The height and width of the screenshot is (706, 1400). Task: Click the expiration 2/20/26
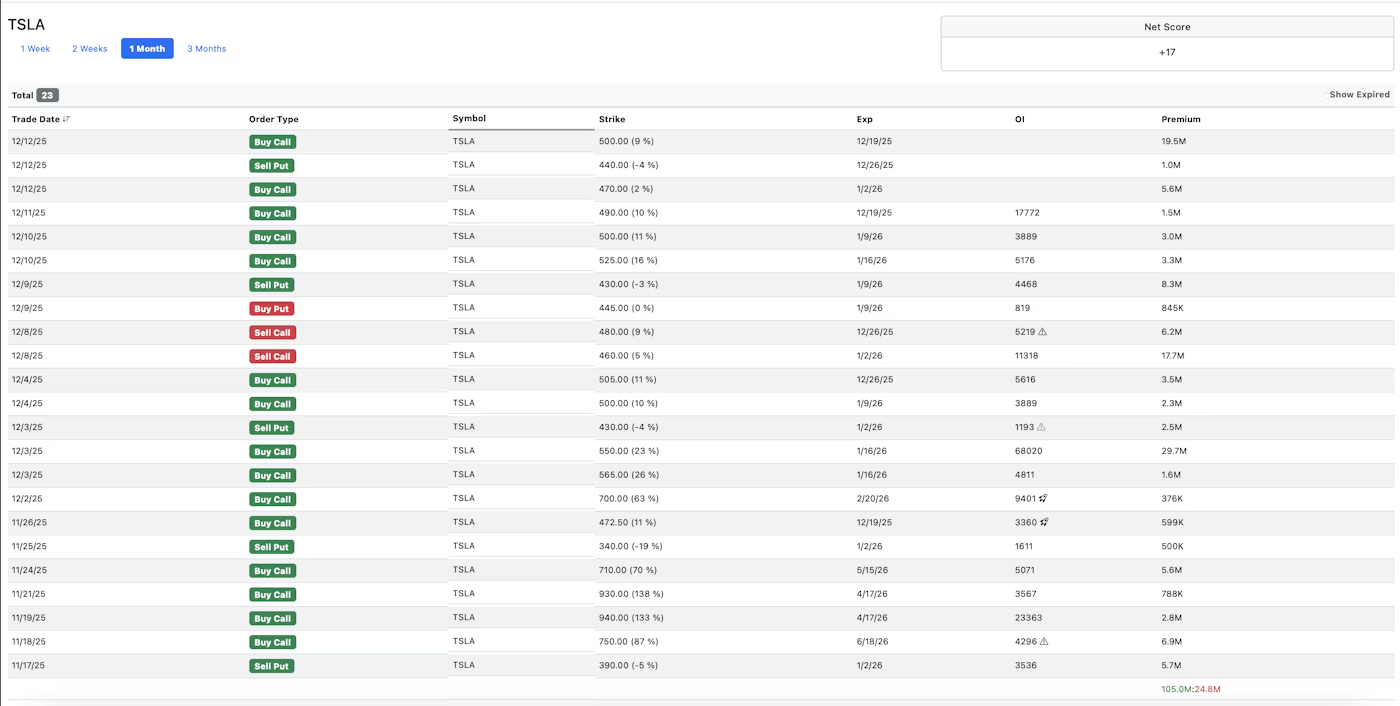(x=873, y=498)
